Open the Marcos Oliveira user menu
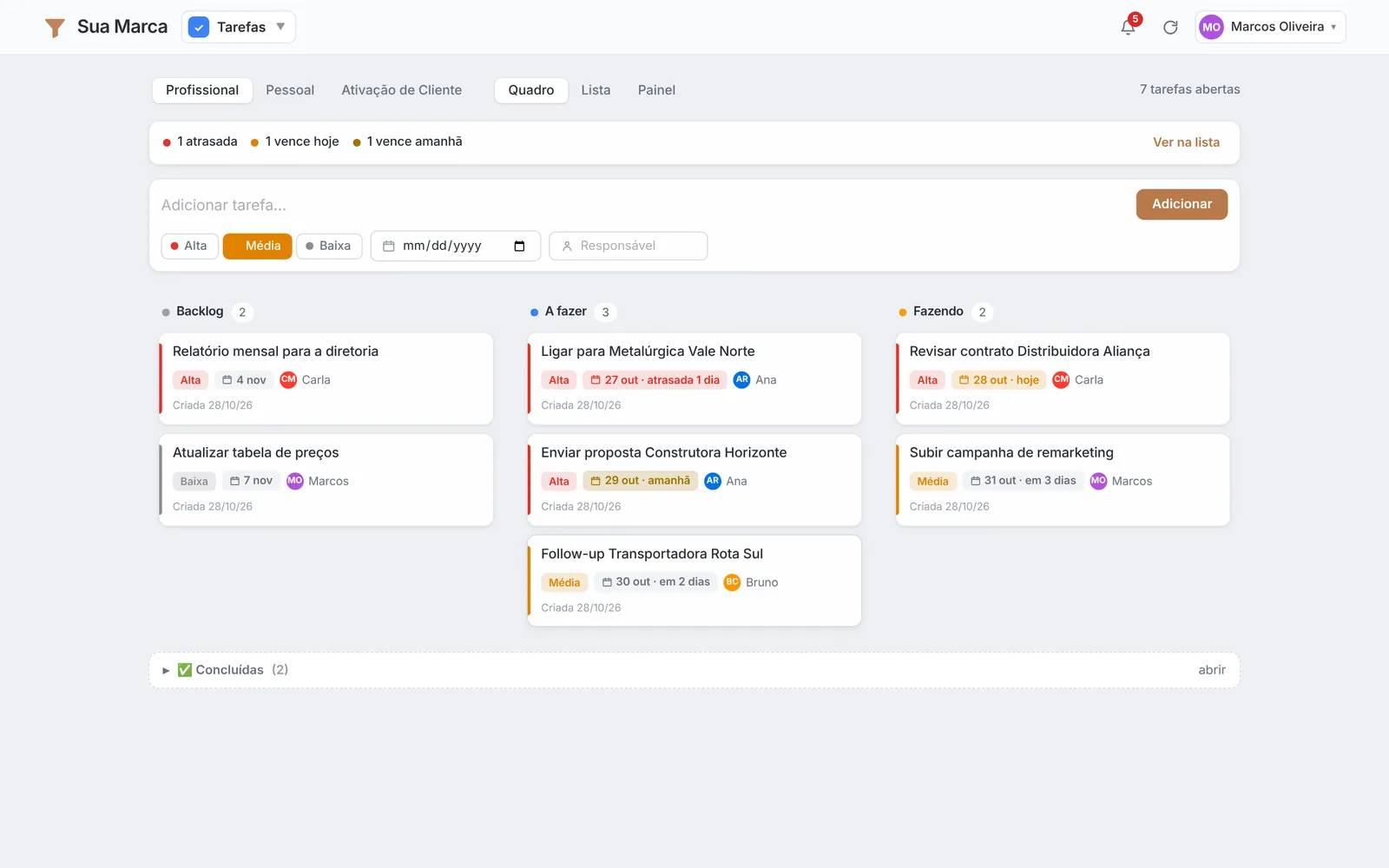Viewport: 1389px width, 868px height. click(1270, 27)
